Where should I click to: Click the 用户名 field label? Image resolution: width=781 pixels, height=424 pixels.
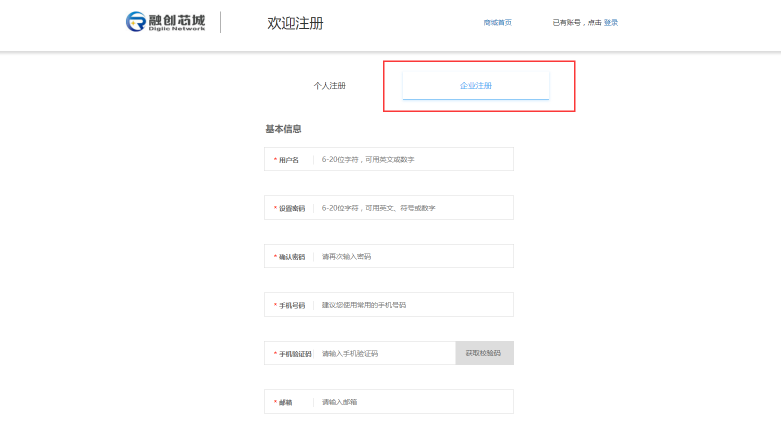coord(288,160)
